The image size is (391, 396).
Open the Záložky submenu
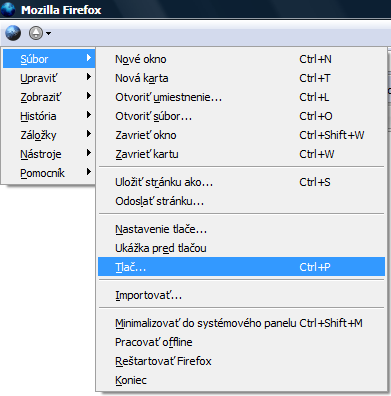pyautogui.click(x=49, y=135)
